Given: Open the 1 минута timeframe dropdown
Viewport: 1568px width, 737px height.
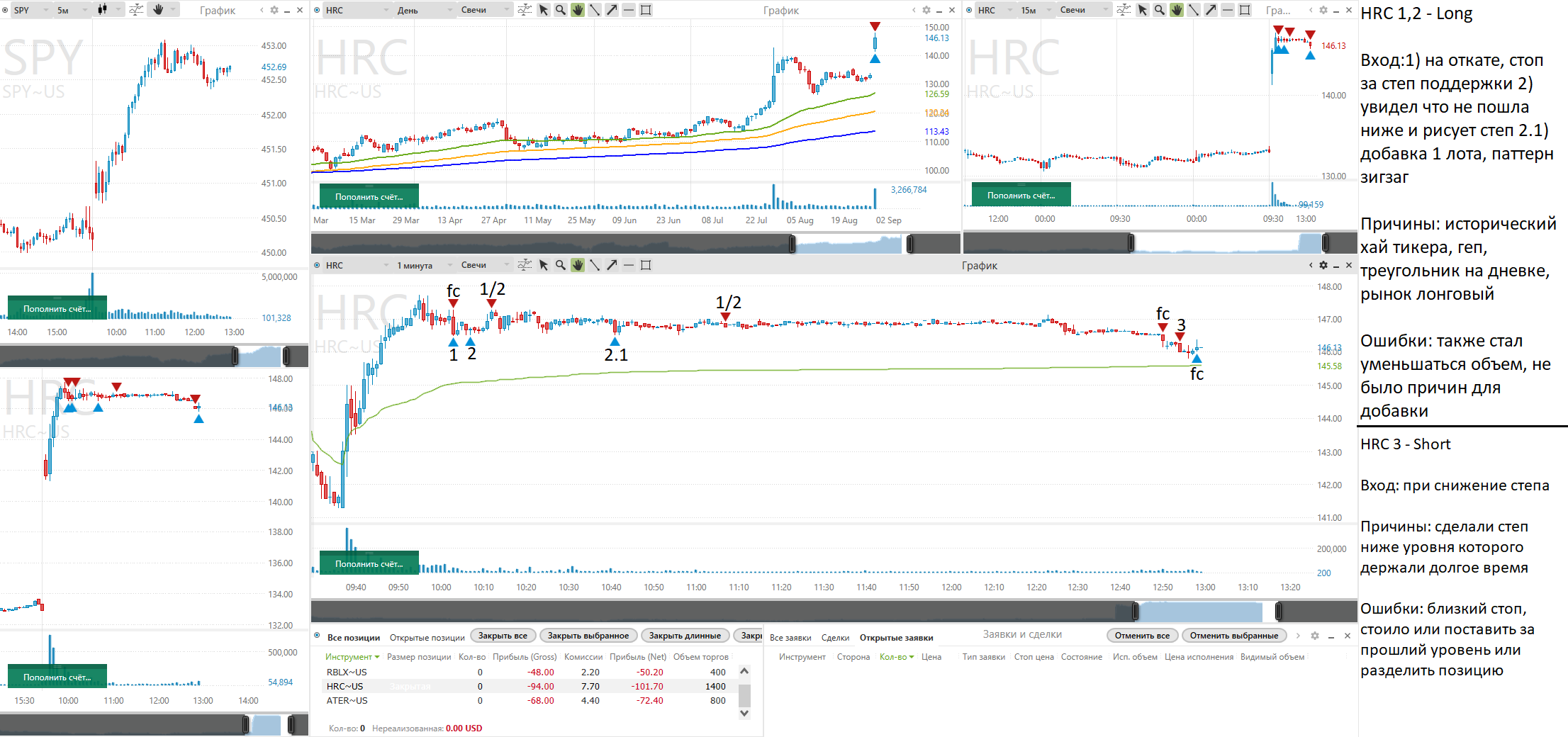Looking at the screenshot, I should pos(424,265).
